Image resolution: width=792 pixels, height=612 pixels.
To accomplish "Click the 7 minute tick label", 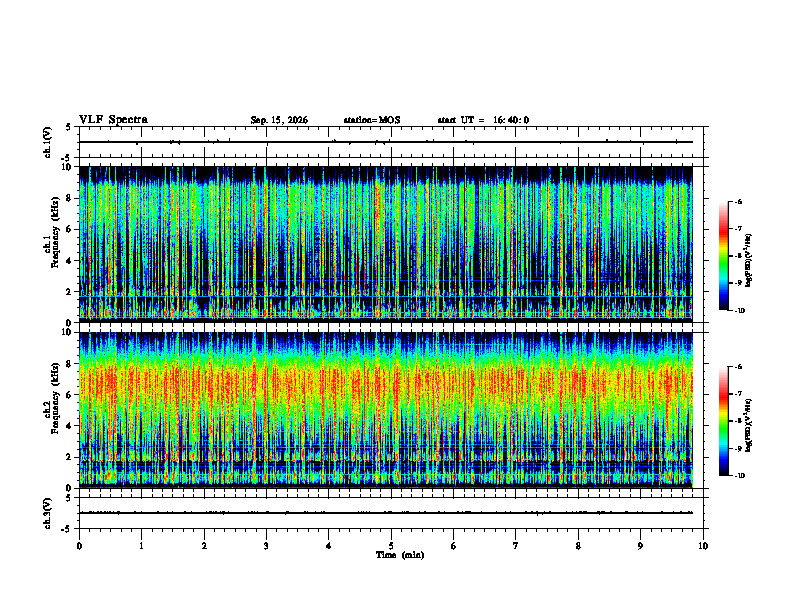I will (516, 546).
